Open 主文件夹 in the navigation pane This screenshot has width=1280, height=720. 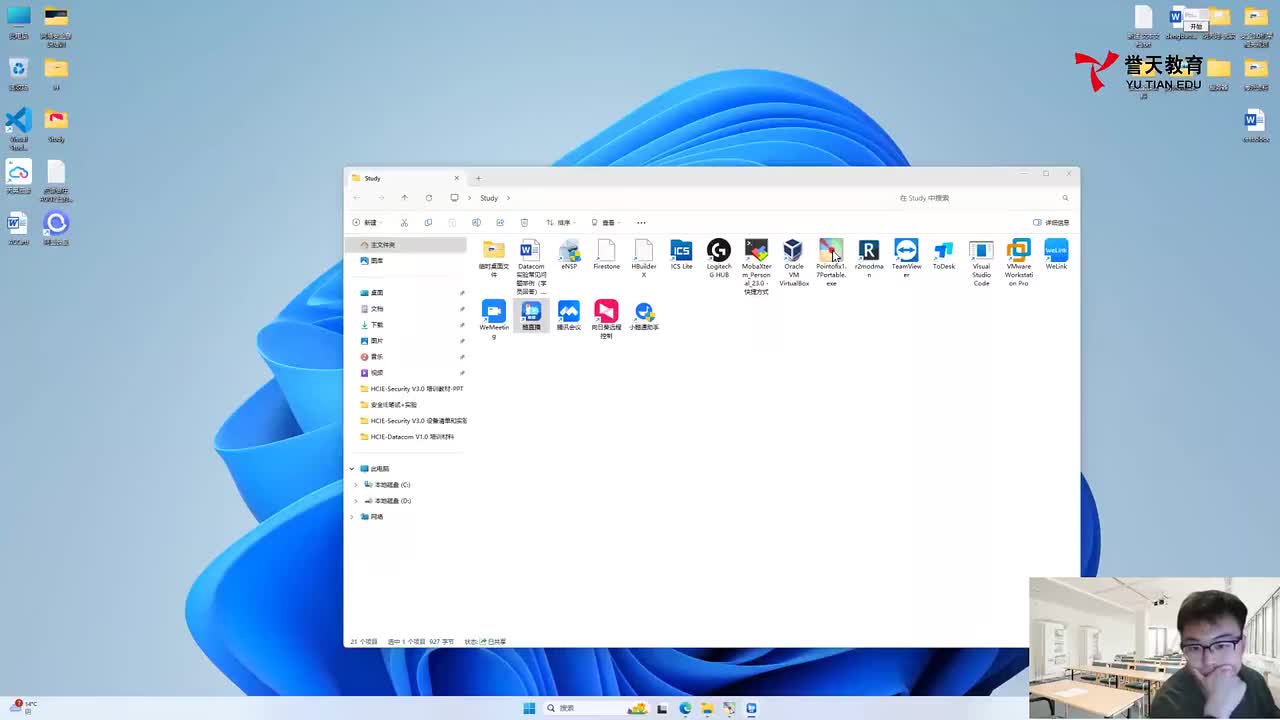click(x=406, y=245)
